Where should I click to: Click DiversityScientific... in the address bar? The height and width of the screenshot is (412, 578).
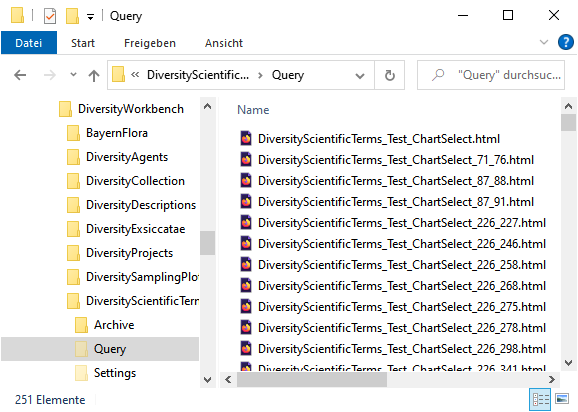pos(198,75)
